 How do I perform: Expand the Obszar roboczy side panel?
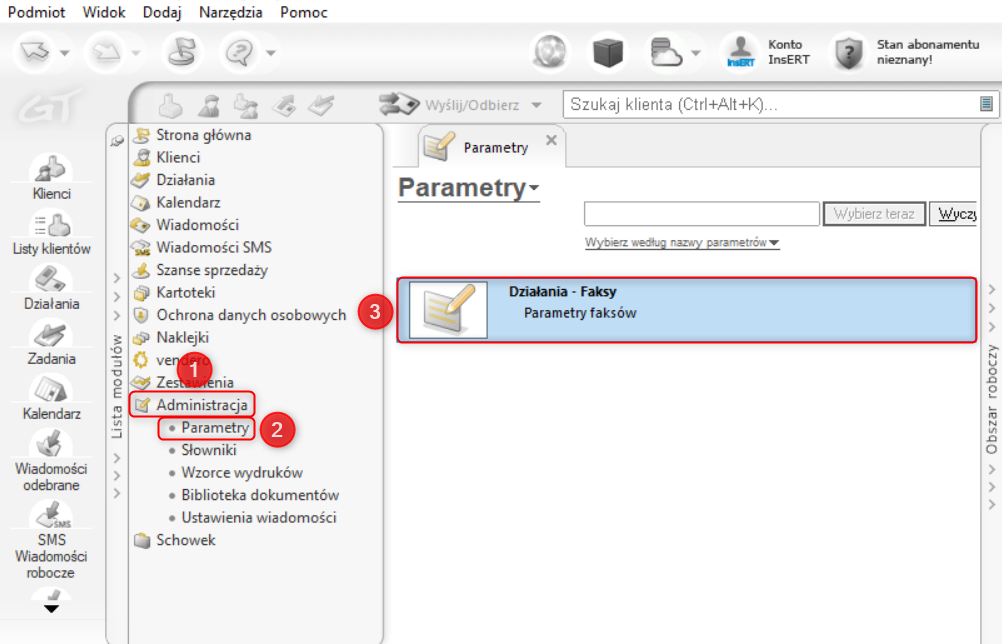click(991, 399)
